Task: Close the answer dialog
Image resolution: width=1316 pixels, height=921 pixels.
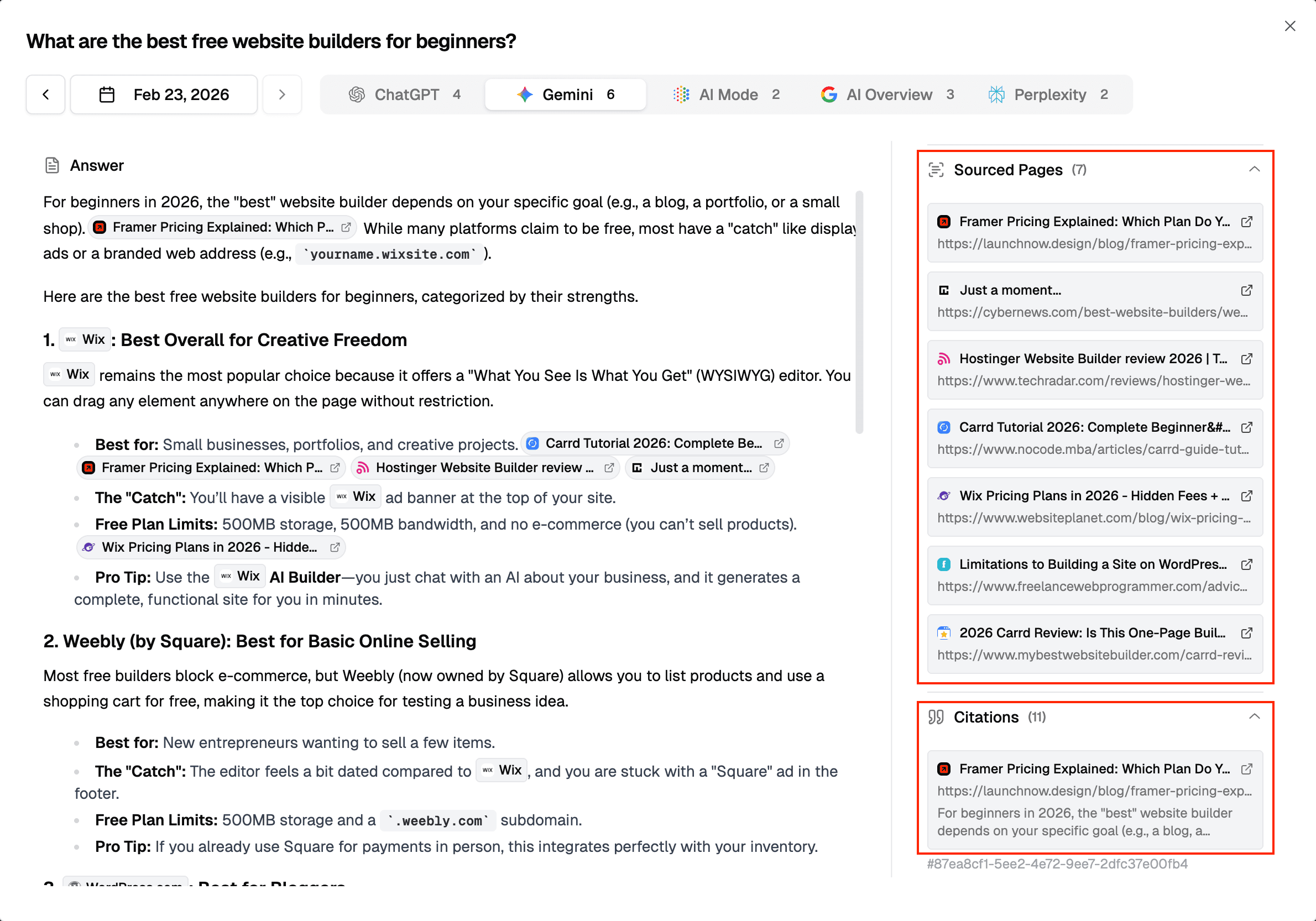Action: point(1289,27)
